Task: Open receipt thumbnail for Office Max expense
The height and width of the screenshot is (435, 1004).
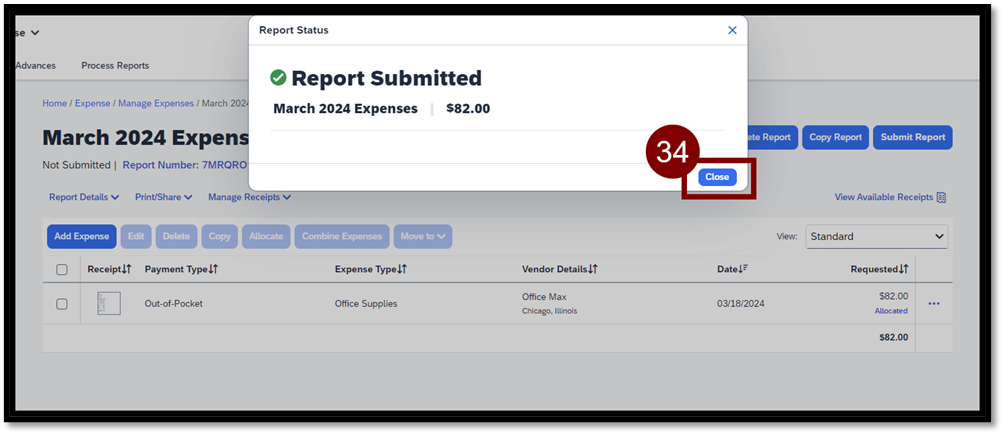Action: tap(109, 304)
